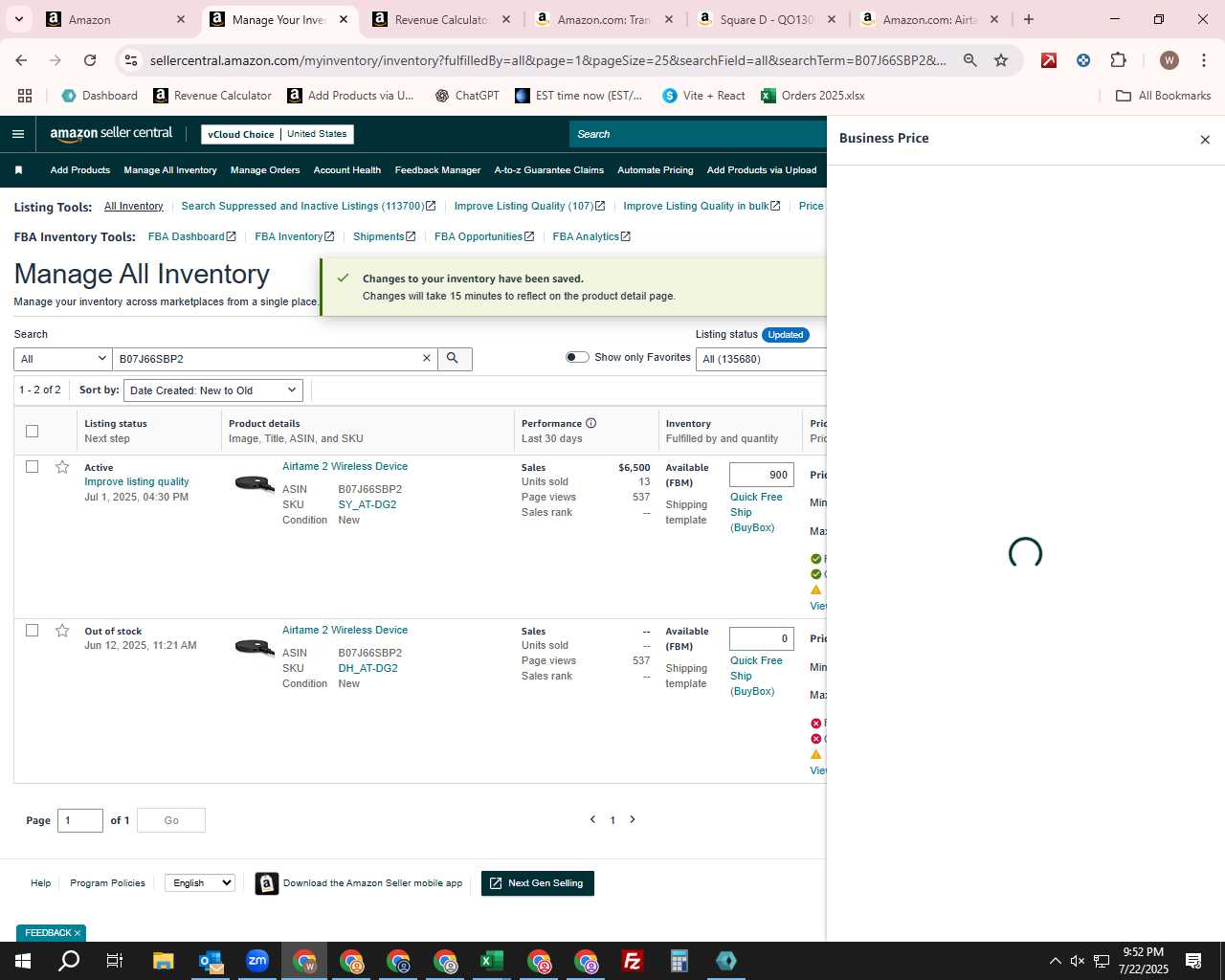1225x980 pixels.
Task: Open the Chrome extensions puzzle icon
Action: pyautogui.click(x=1118, y=60)
